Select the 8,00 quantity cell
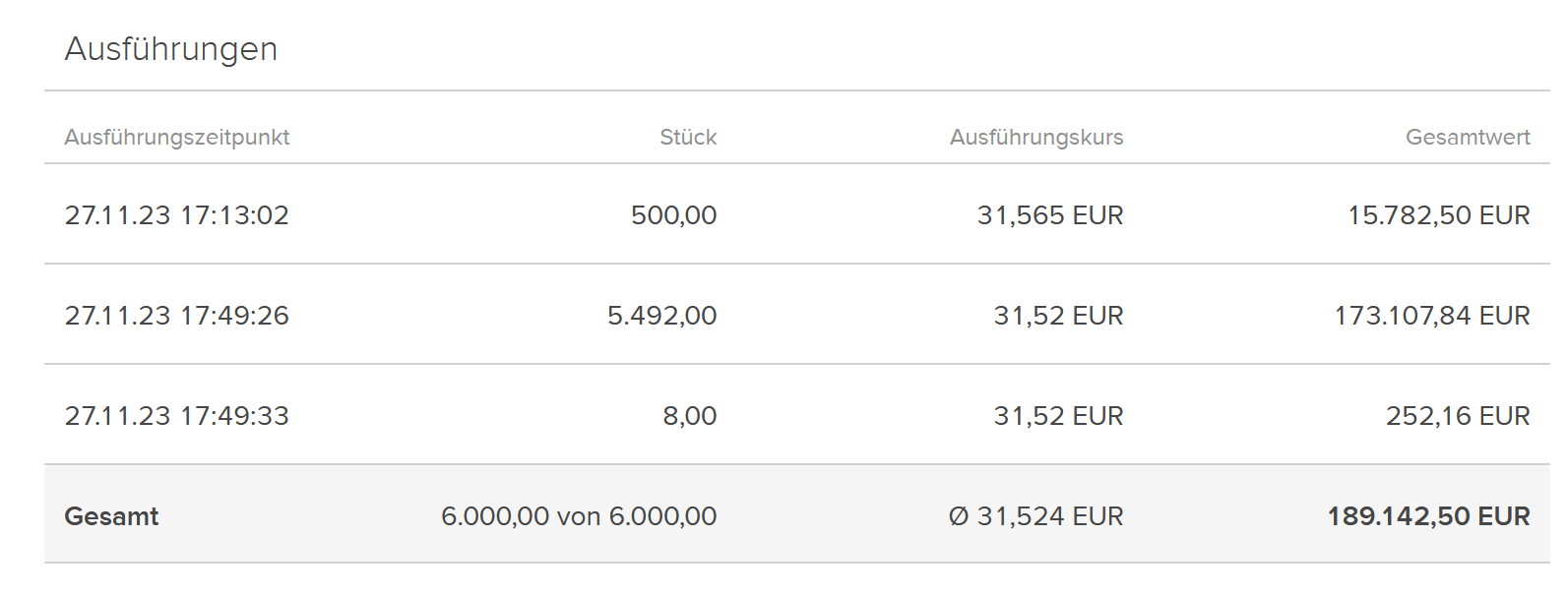The height and width of the screenshot is (596, 1568). pyautogui.click(x=689, y=416)
